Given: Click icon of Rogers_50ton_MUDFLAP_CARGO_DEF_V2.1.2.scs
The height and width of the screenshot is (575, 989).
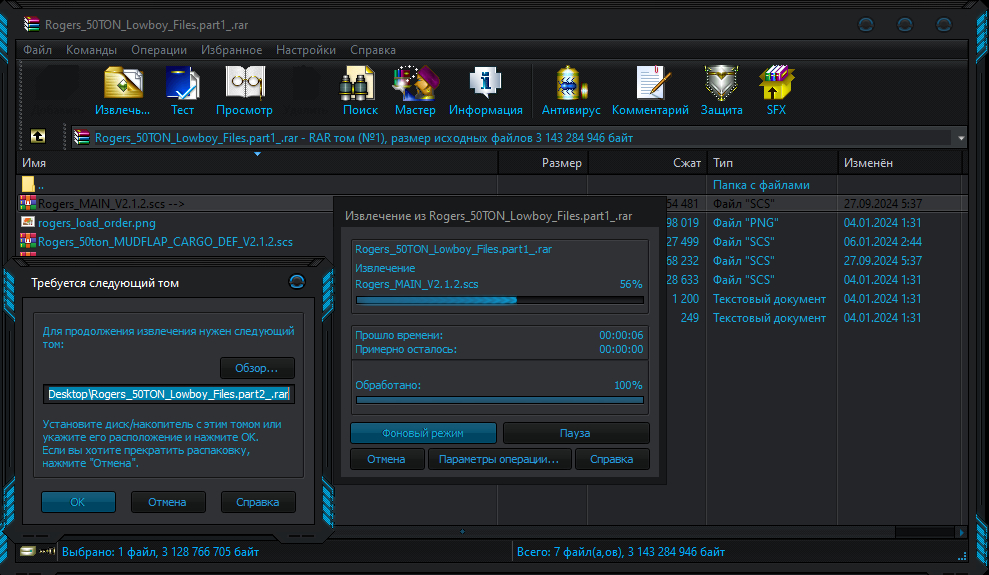Looking at the screenshot, I should tap(28, 241).
